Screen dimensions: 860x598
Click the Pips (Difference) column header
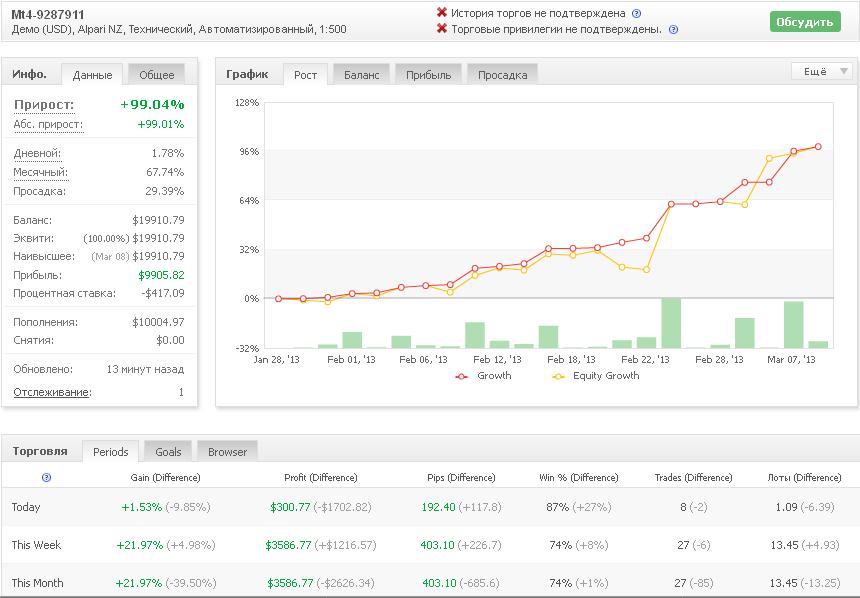[x=461, y=477]
